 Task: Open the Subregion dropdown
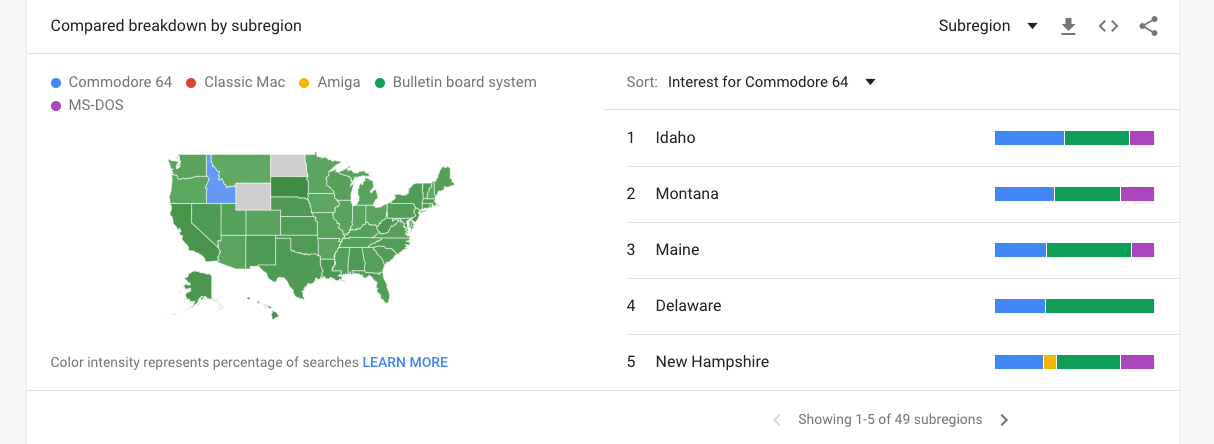(x=988, y=27)
